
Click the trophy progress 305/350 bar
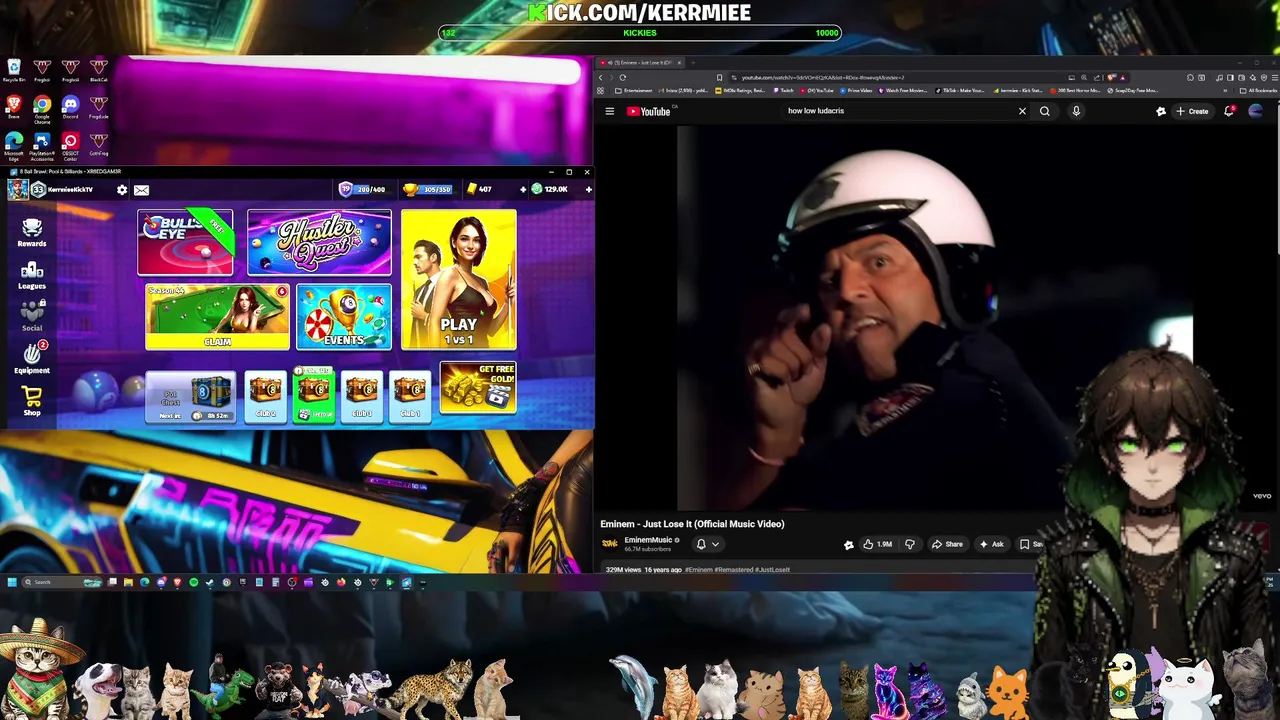coord(428,189)
